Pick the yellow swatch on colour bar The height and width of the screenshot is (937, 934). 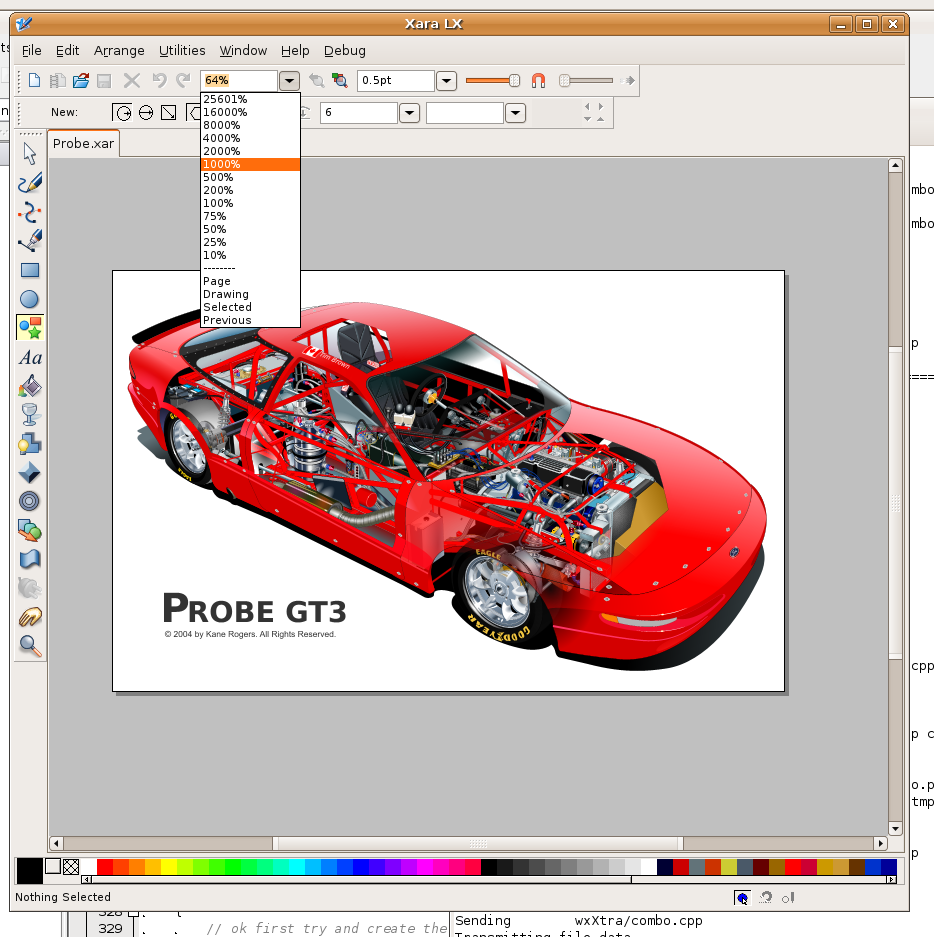[169, 866]
